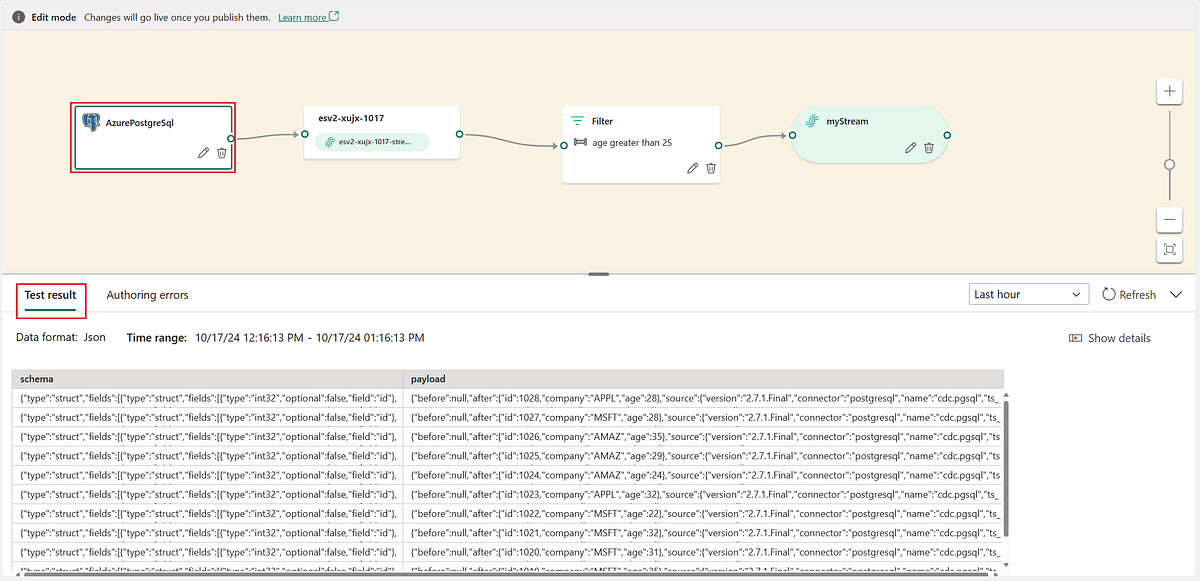Image resolution: width=1200 pixels, height=581 pixels.
Task: Click Show details button
Action: pos(1109,338)
